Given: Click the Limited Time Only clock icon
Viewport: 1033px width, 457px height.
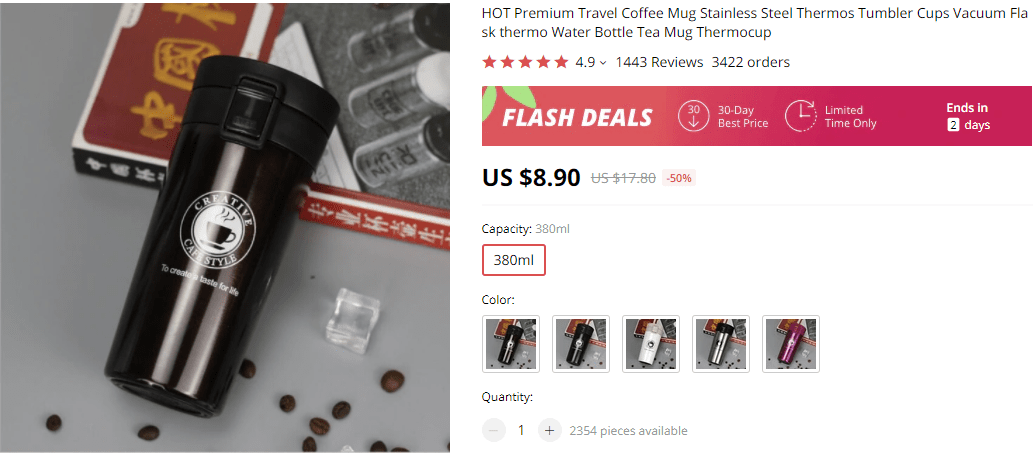Looking at the screenshot, I should 800,116.
